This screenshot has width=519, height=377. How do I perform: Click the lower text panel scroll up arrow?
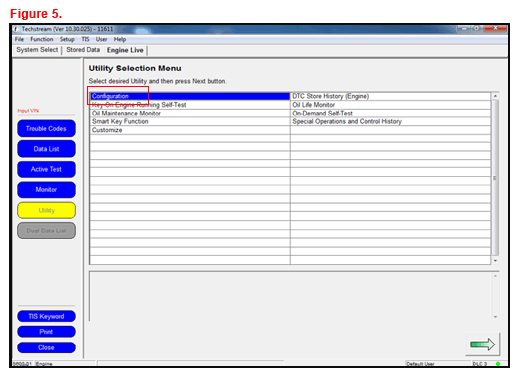[495, 276]
